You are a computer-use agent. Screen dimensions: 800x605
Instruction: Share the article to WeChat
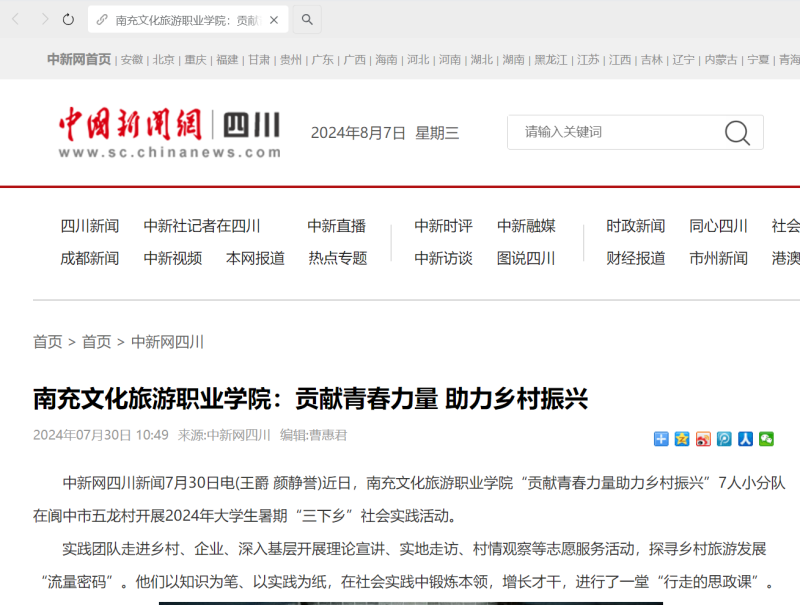coord(766,439)
